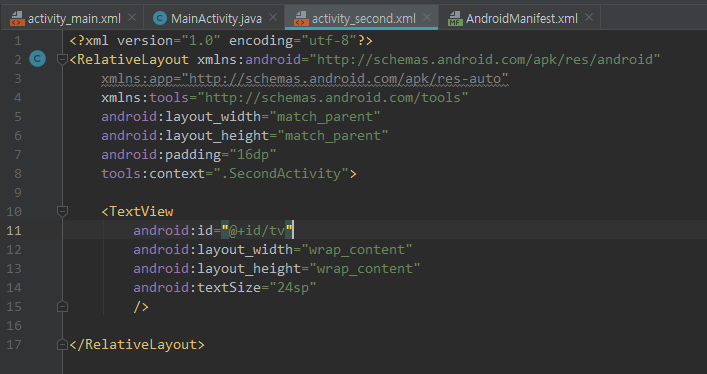Click the "wrap_content" layout_height value on line 13

[365, 268]
